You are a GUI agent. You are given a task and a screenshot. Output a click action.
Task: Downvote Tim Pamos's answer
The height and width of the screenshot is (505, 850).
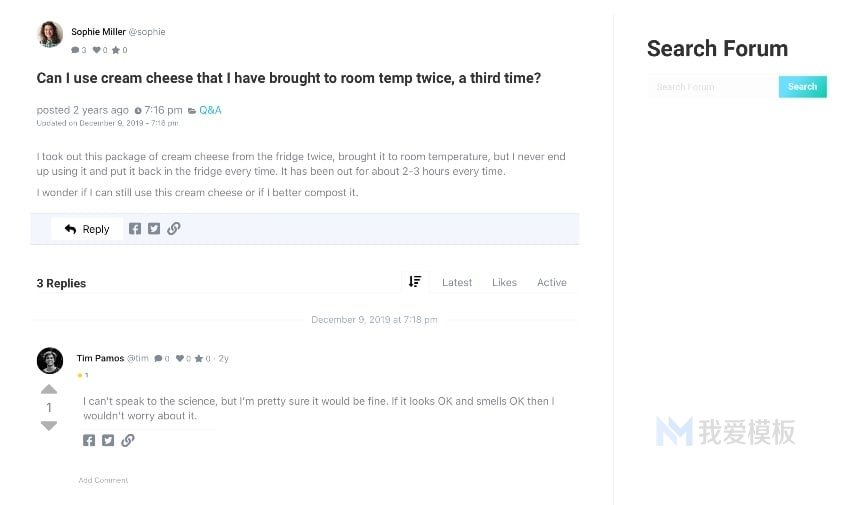point(49,426)
